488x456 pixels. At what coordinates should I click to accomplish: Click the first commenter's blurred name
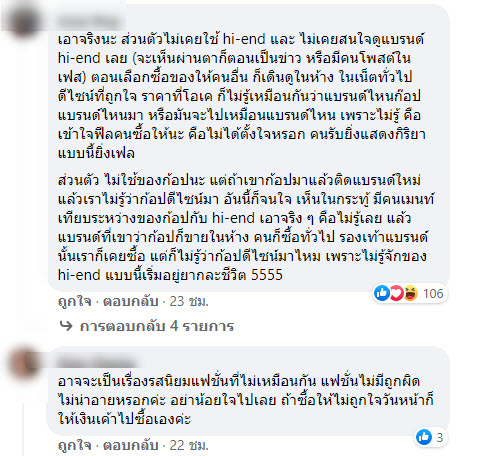89,22
